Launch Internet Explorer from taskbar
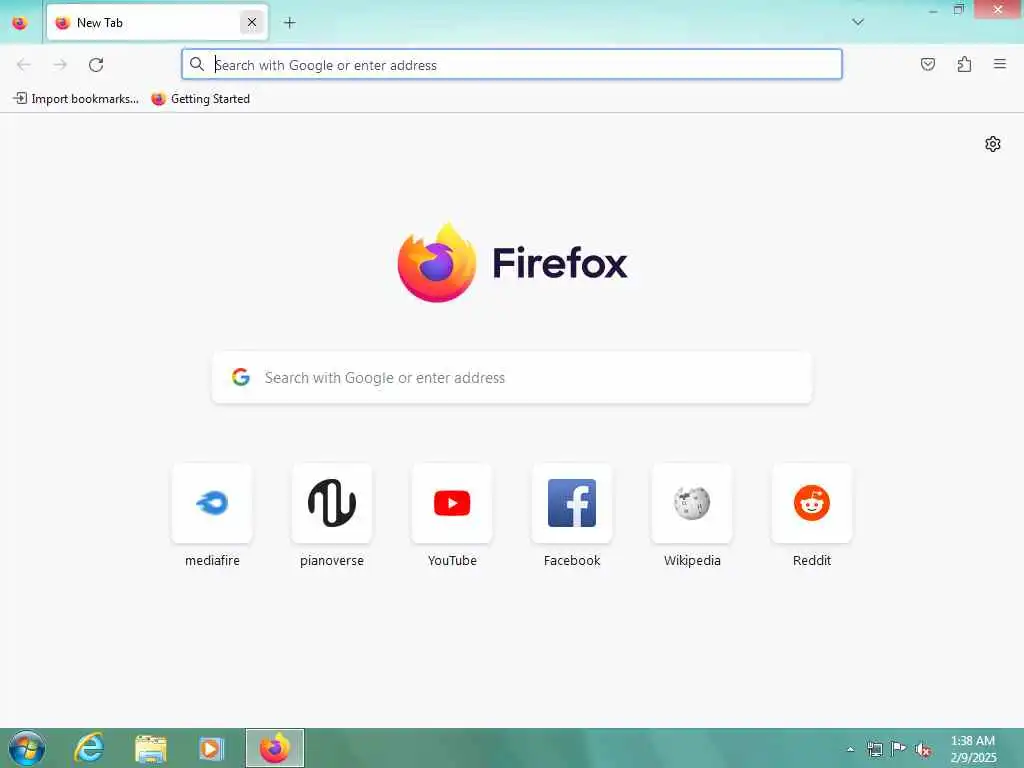This screenshot has height=768, width=1024. coord(89,748)
